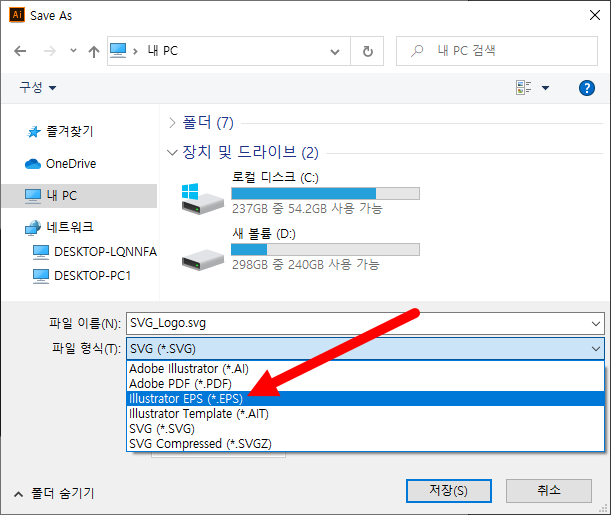
Task: Select DESKTOP-LQNNFA network computer
Action: coord(95,252)
